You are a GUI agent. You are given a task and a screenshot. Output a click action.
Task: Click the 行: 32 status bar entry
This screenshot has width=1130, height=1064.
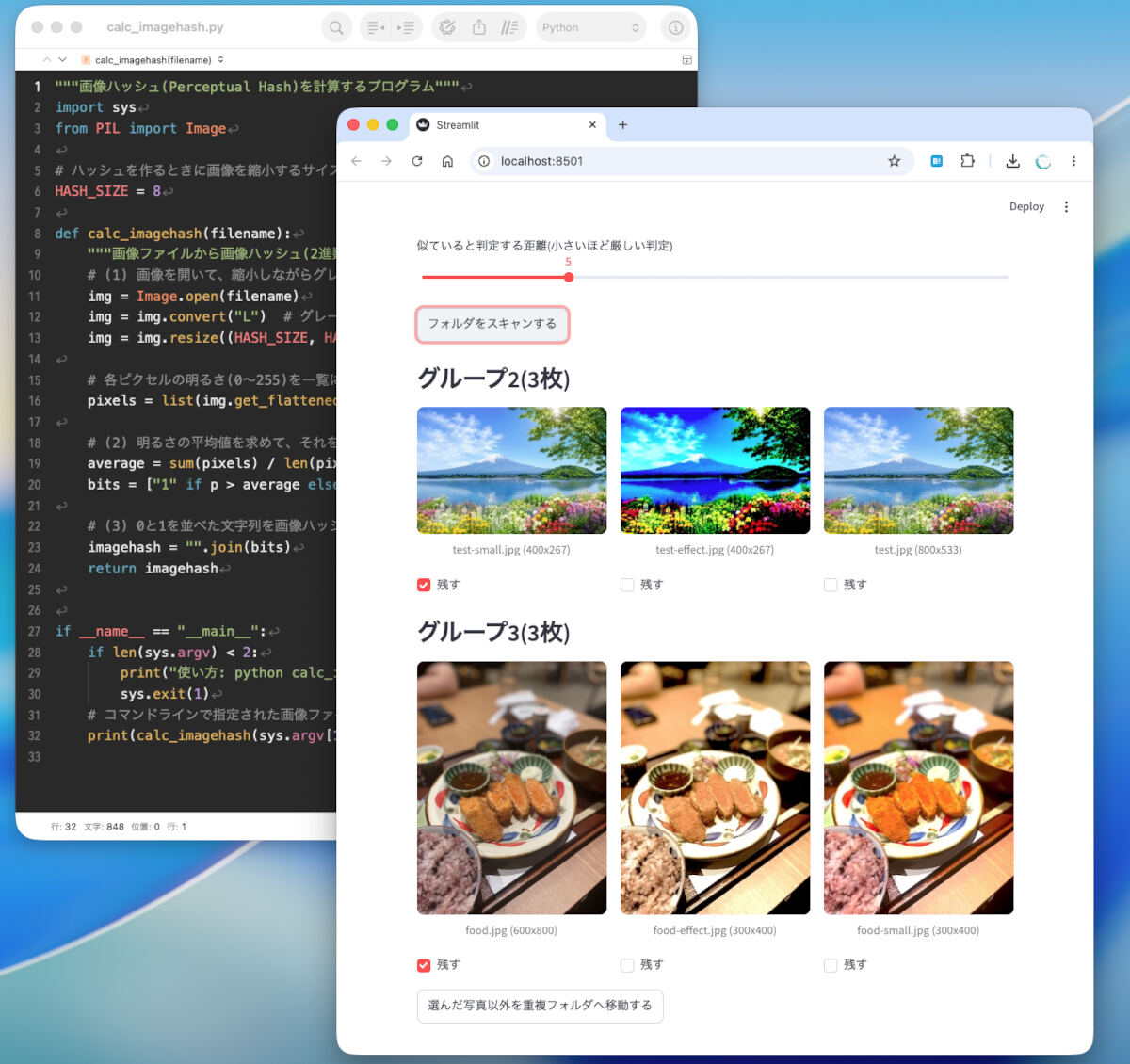(x=63, y=827)
